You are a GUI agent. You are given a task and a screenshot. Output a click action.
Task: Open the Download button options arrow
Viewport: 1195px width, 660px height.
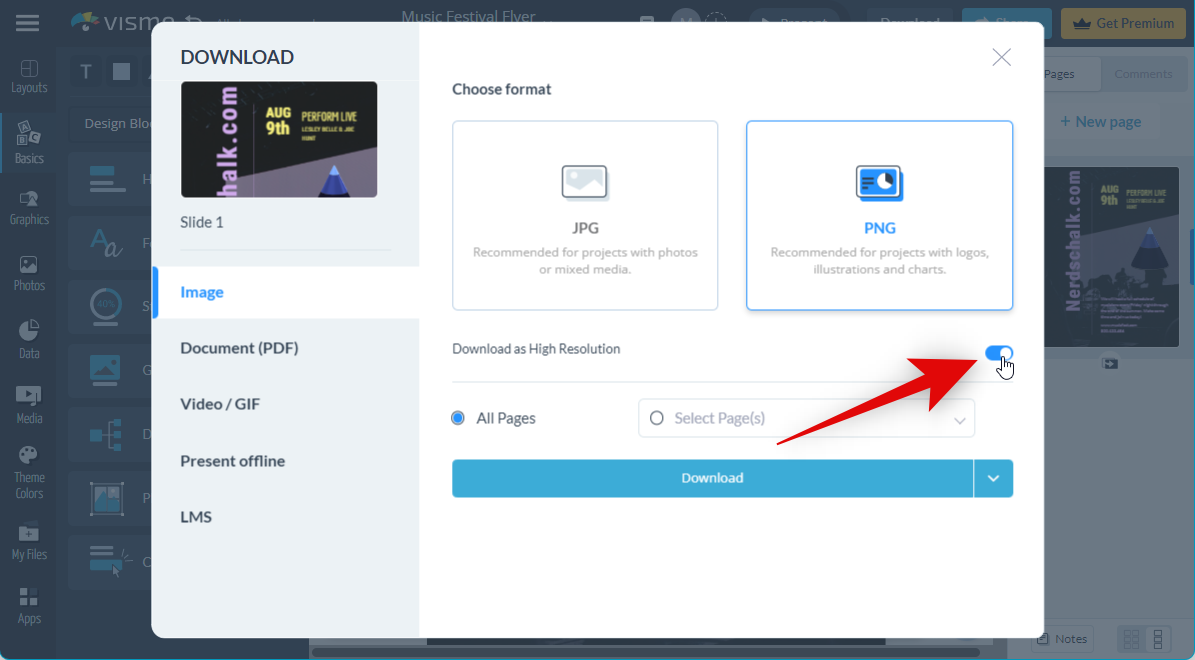coord(993,478)
